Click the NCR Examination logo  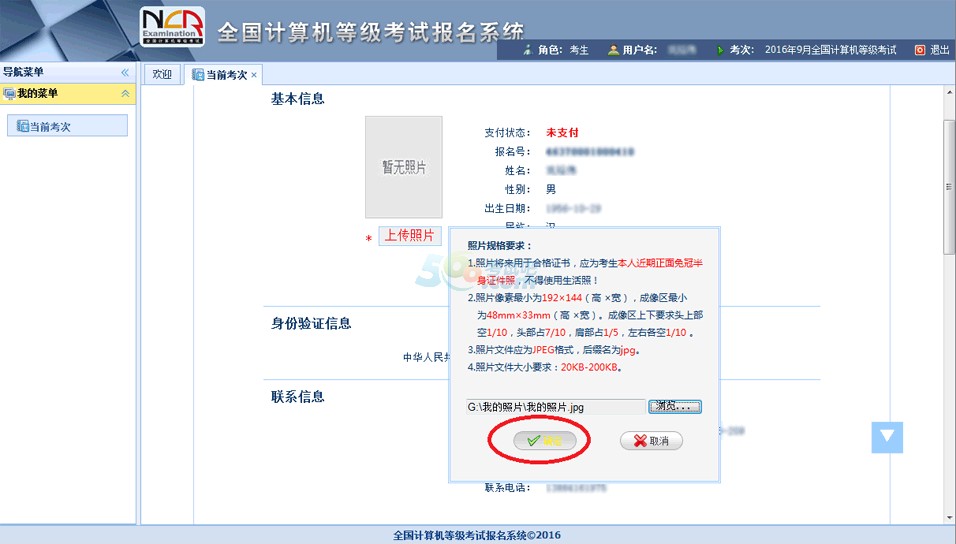(172, 27)
